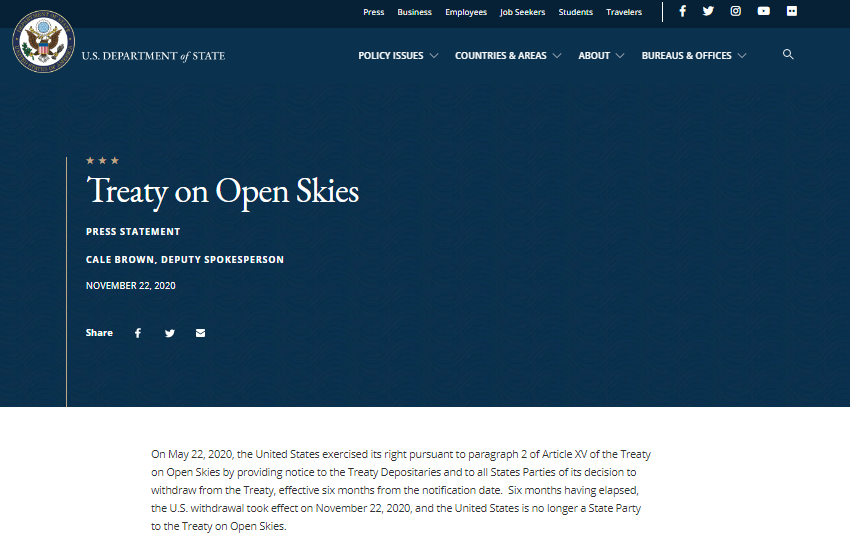This screenshot has height=538, width=850.
Task: Open the Twitter icon in top bar
Action: pos(708,11)
